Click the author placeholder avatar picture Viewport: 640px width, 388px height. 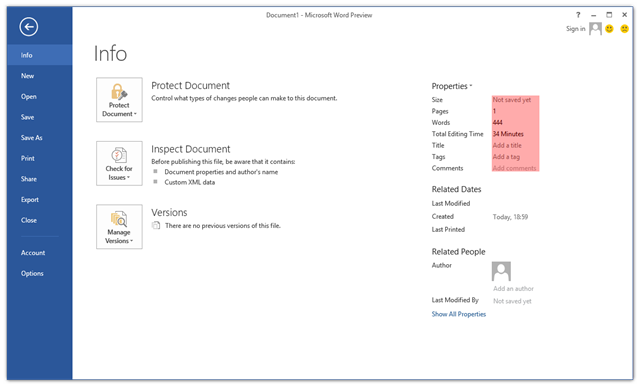501,271
